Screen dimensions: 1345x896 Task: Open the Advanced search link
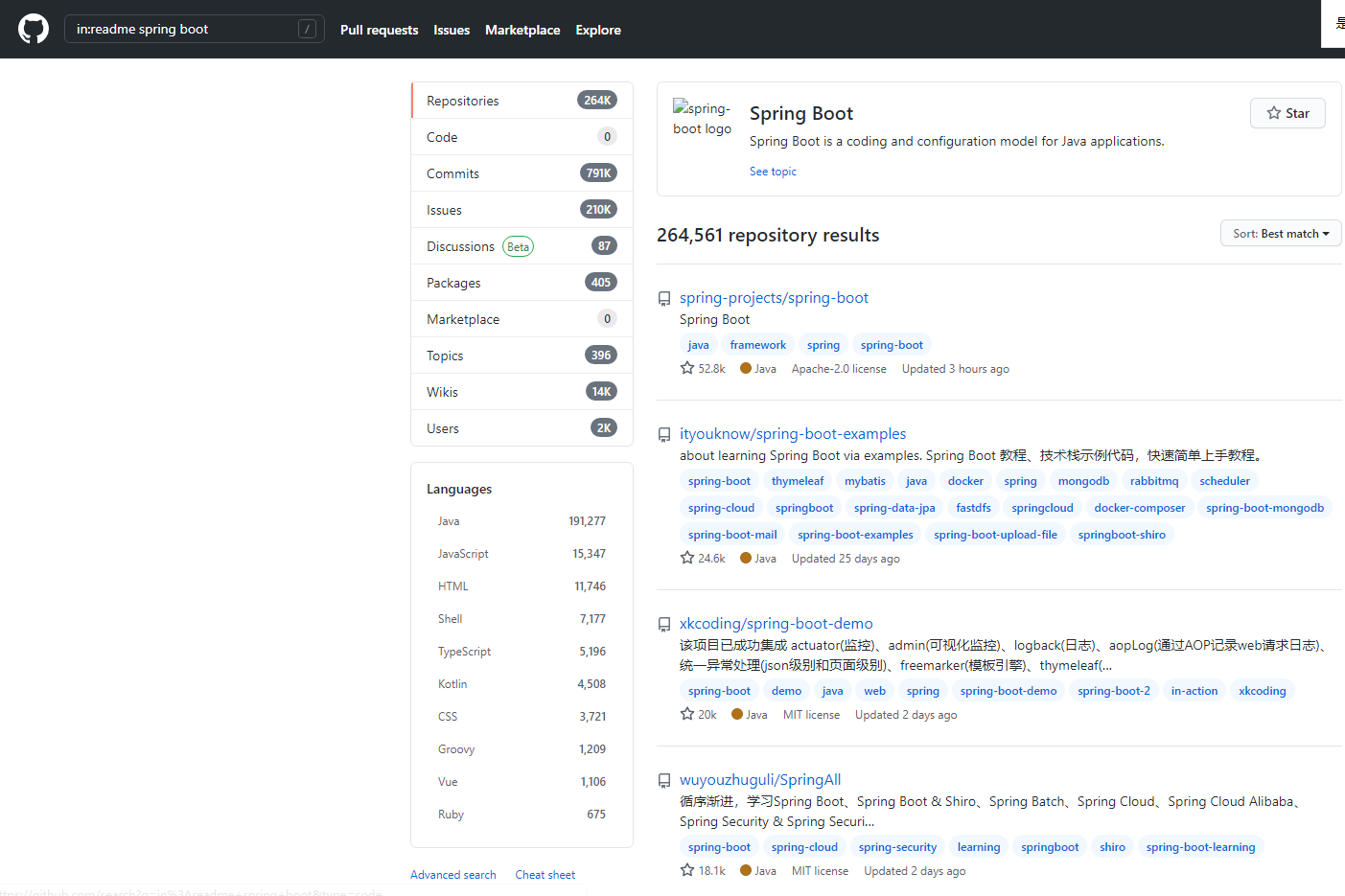click(453, 875)
